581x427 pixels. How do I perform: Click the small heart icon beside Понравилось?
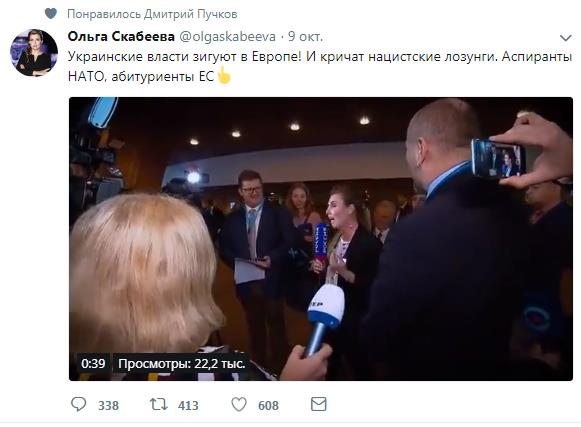[x=51, y=14]
